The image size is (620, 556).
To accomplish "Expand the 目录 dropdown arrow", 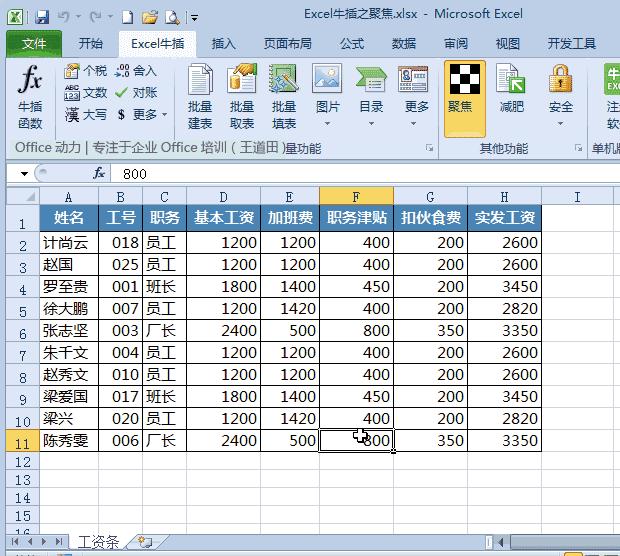I will click(x=371, y=124).
